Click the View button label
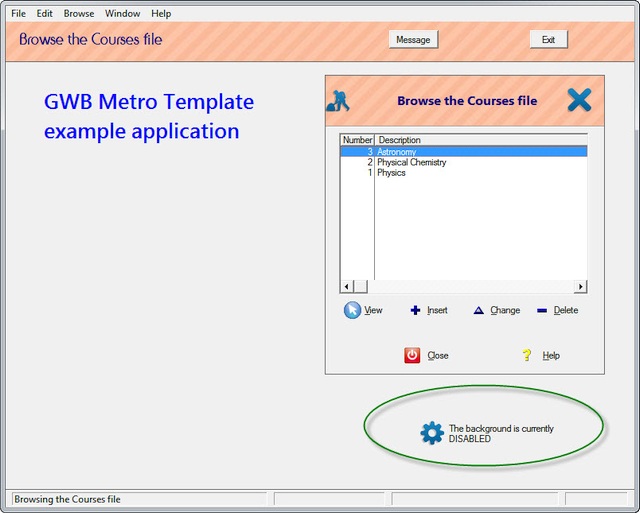This screenshot has width=640, height=513. coord(373,311)
